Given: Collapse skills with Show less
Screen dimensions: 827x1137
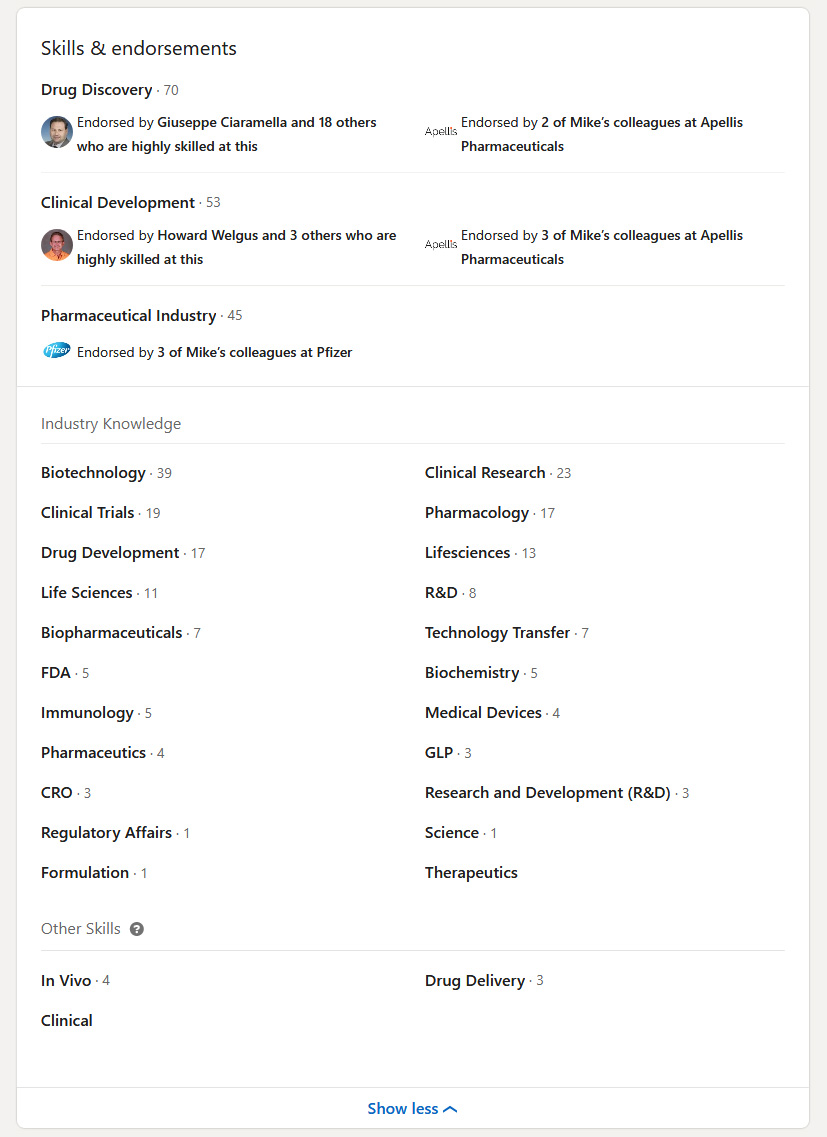Looking at the screenshot, I should click(x=412, y=1108).
